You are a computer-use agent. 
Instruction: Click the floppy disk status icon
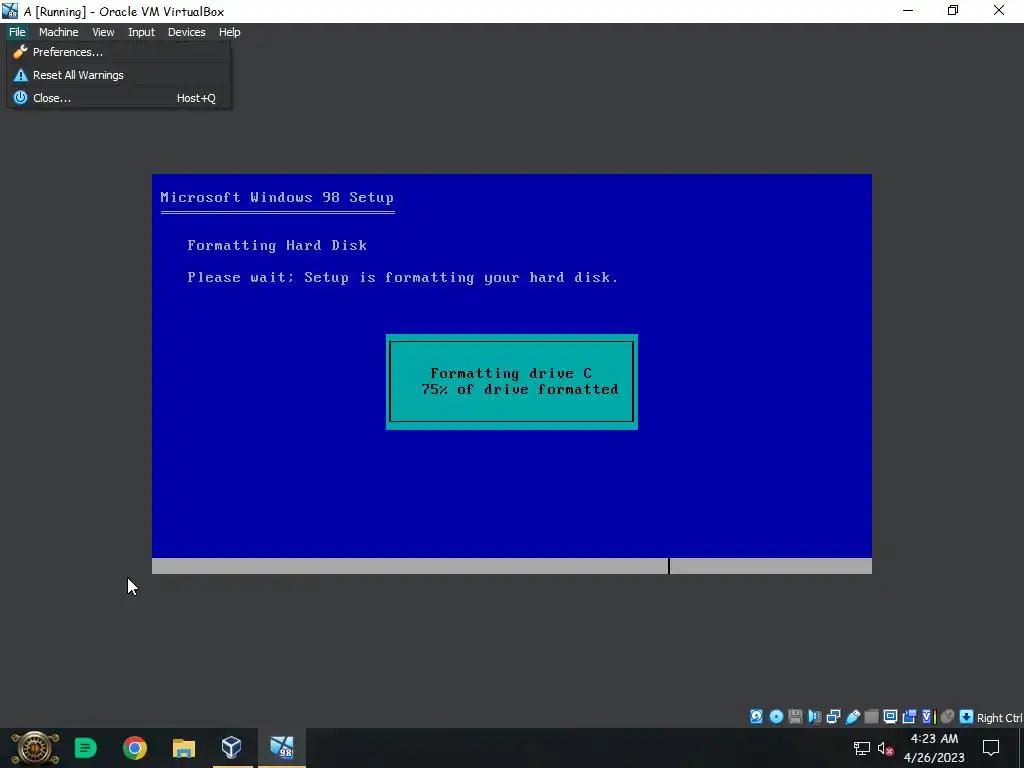[795, 717]
